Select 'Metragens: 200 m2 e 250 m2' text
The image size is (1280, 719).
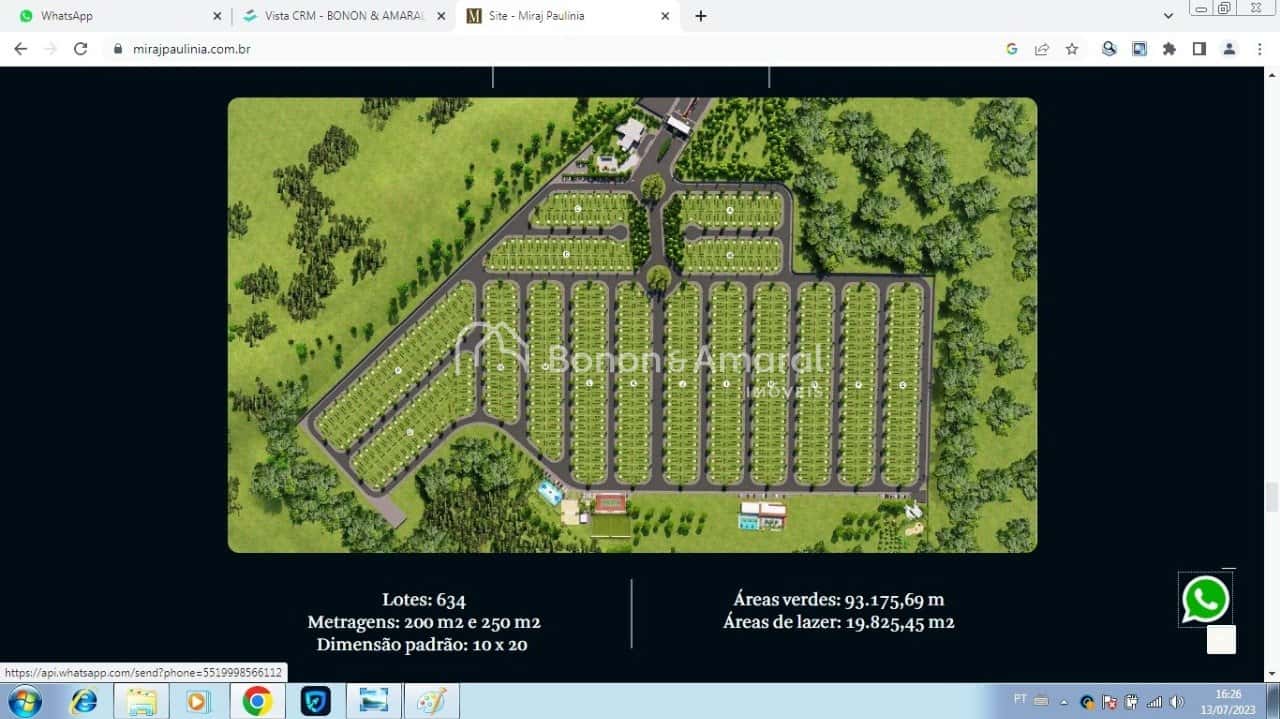[x=424, y=622]
